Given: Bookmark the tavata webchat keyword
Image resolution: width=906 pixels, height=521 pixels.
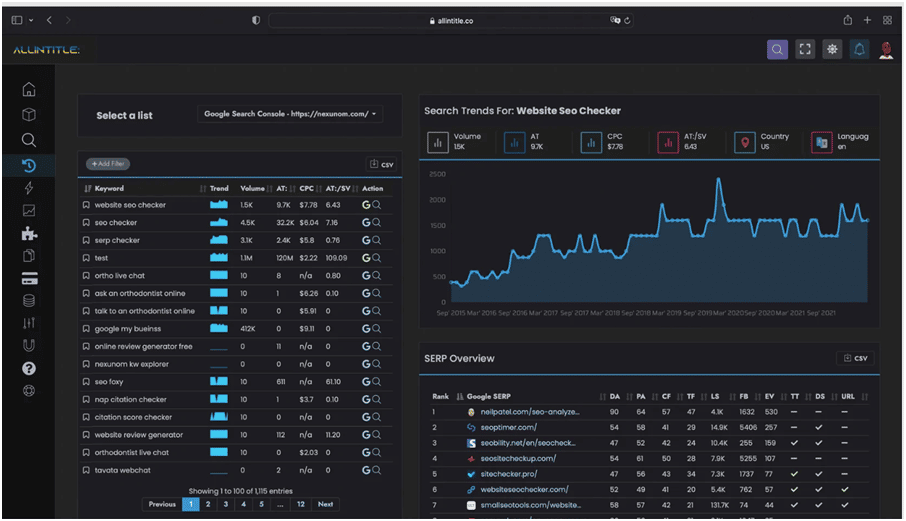Looking at the screenshot, I should point(86,470).
